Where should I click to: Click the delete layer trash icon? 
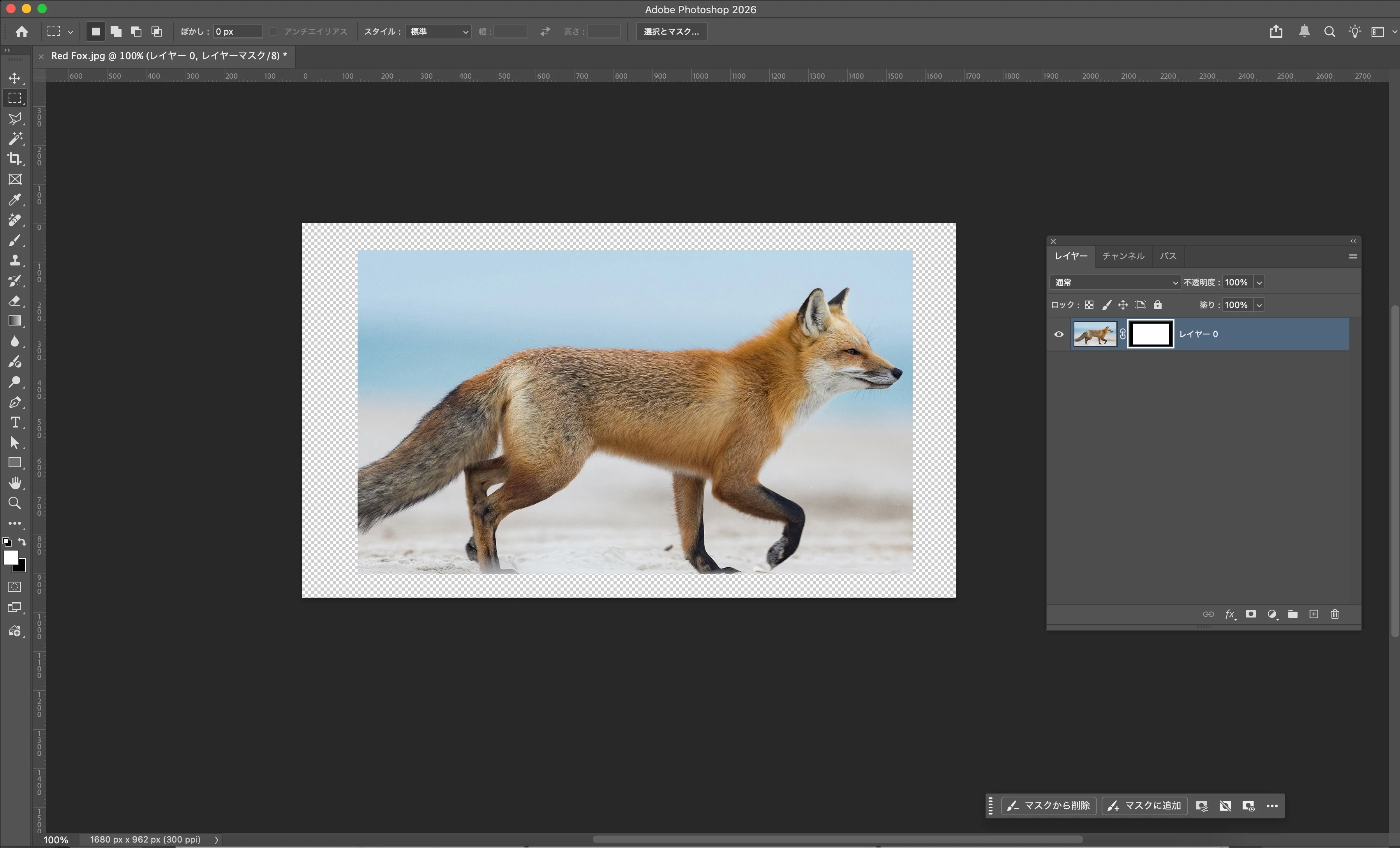[1335, 614]
